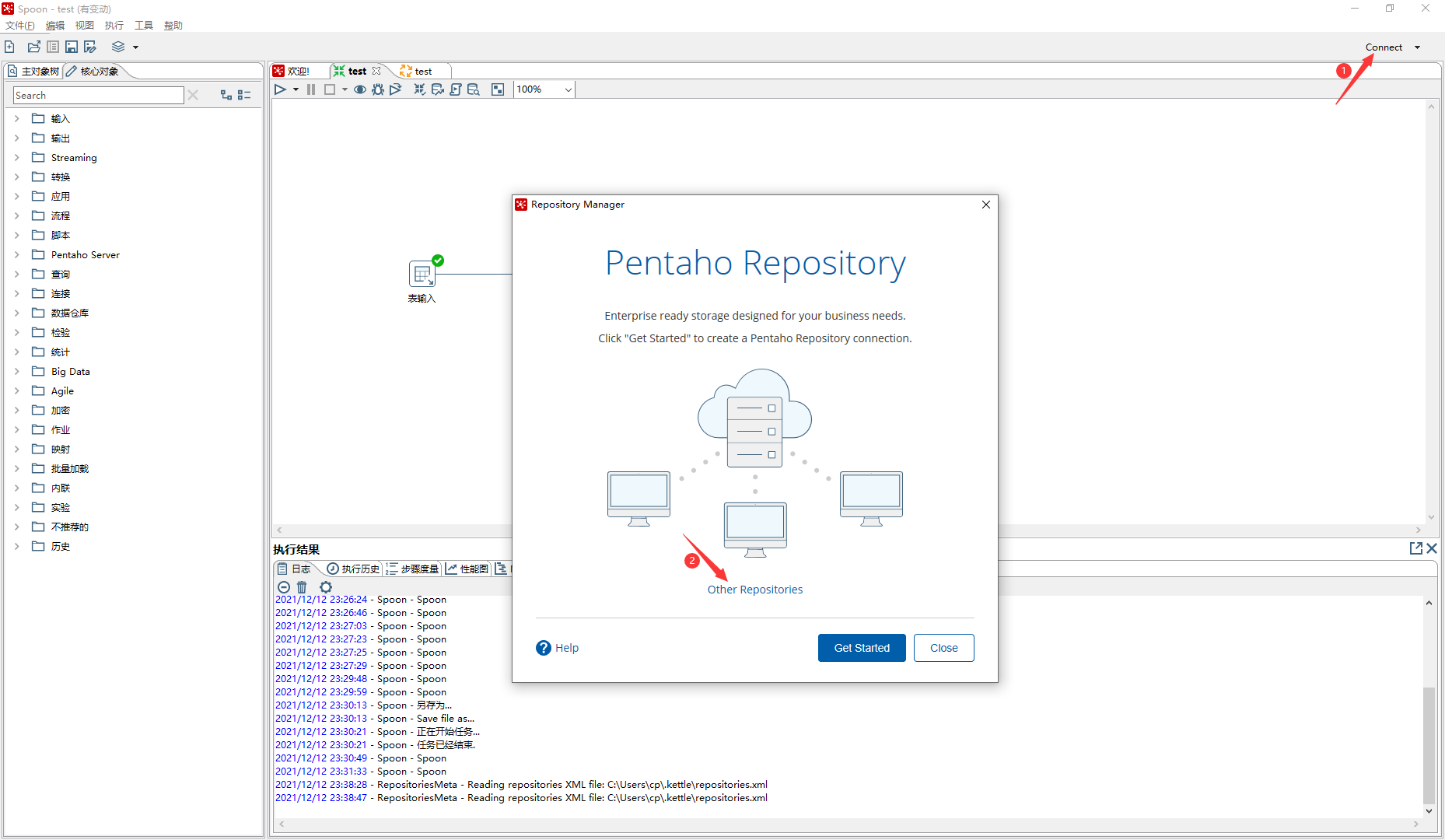Preview the transformation with the eye icon
Viewport: 1445px width, 840px height.
360,89
